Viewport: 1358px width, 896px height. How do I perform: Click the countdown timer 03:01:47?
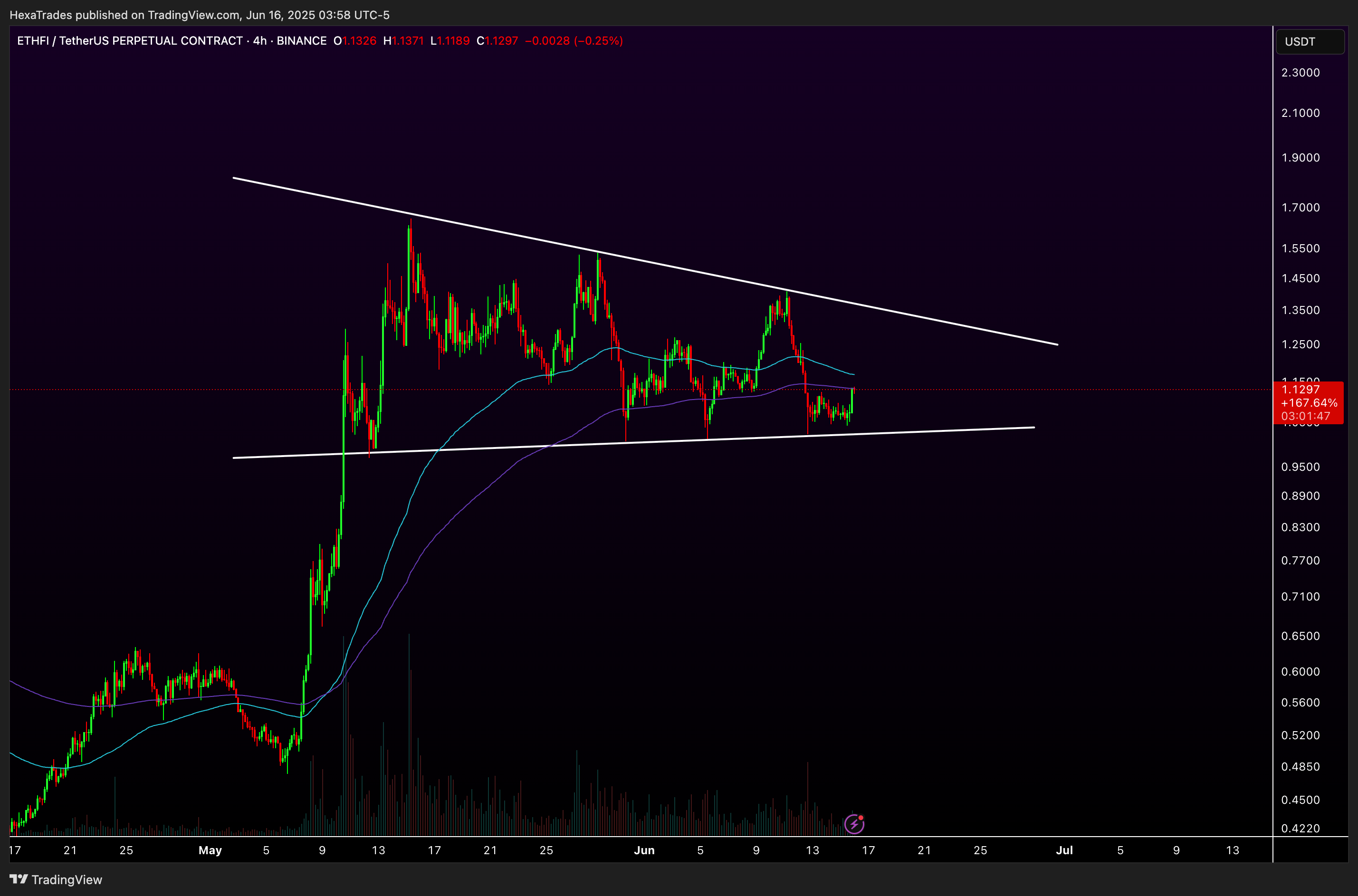coord(1305,416)
